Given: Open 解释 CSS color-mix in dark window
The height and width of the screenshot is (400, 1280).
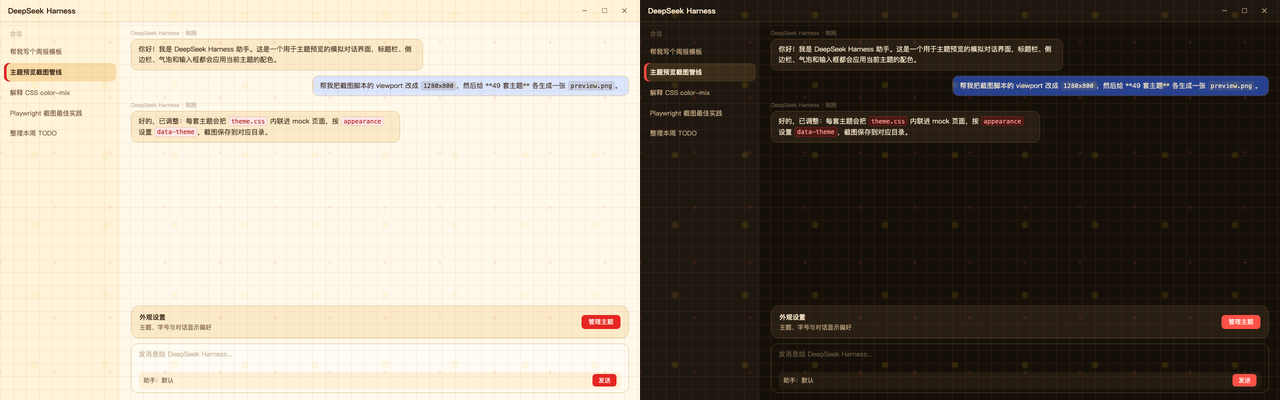Looking at the screenshot, I should point(700,92).
